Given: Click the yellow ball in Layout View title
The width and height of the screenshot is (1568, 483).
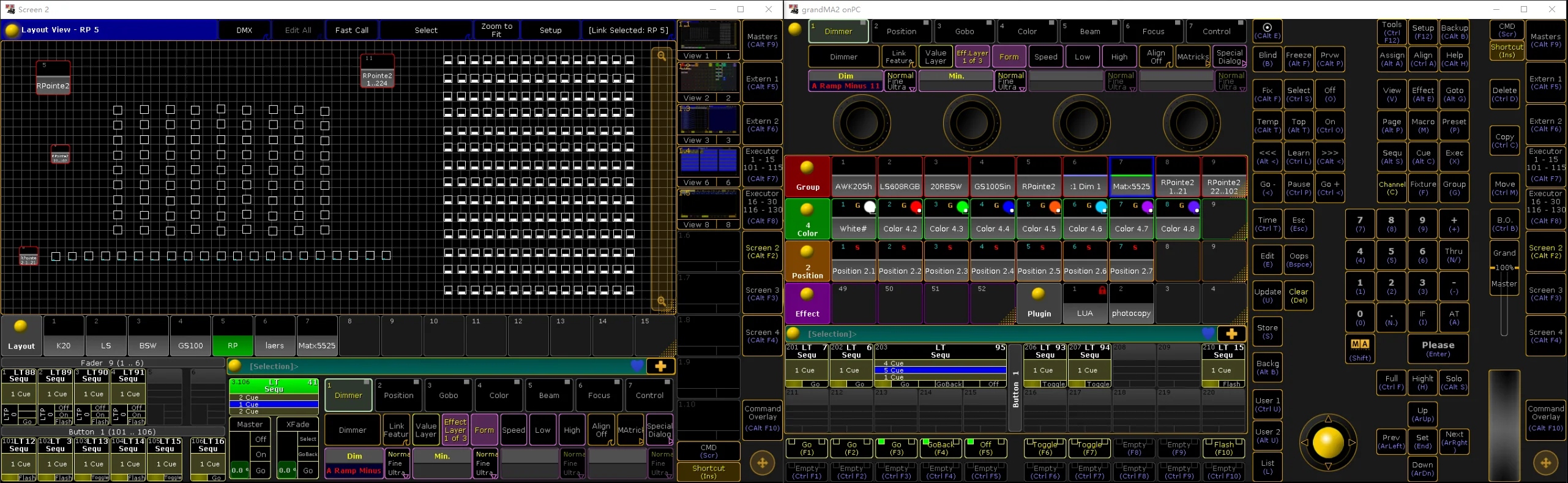Looking at the screenshot, I should click(11, 30).
